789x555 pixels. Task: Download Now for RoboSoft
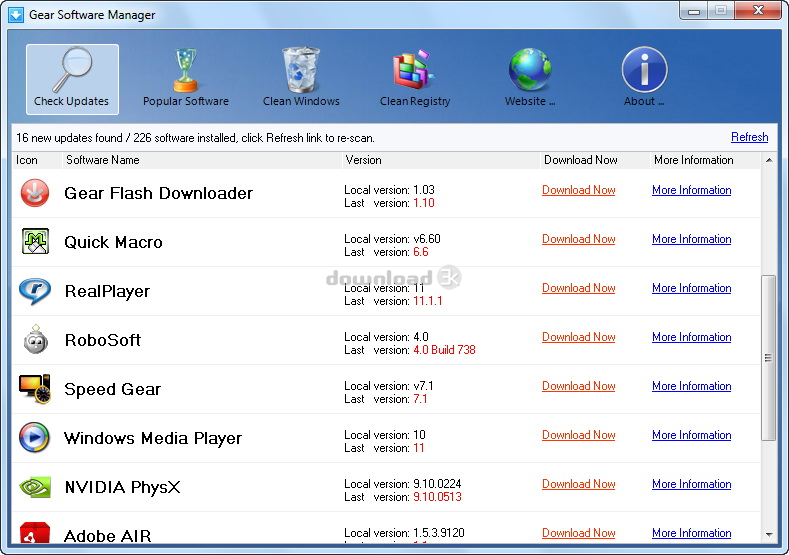[579, 337]
